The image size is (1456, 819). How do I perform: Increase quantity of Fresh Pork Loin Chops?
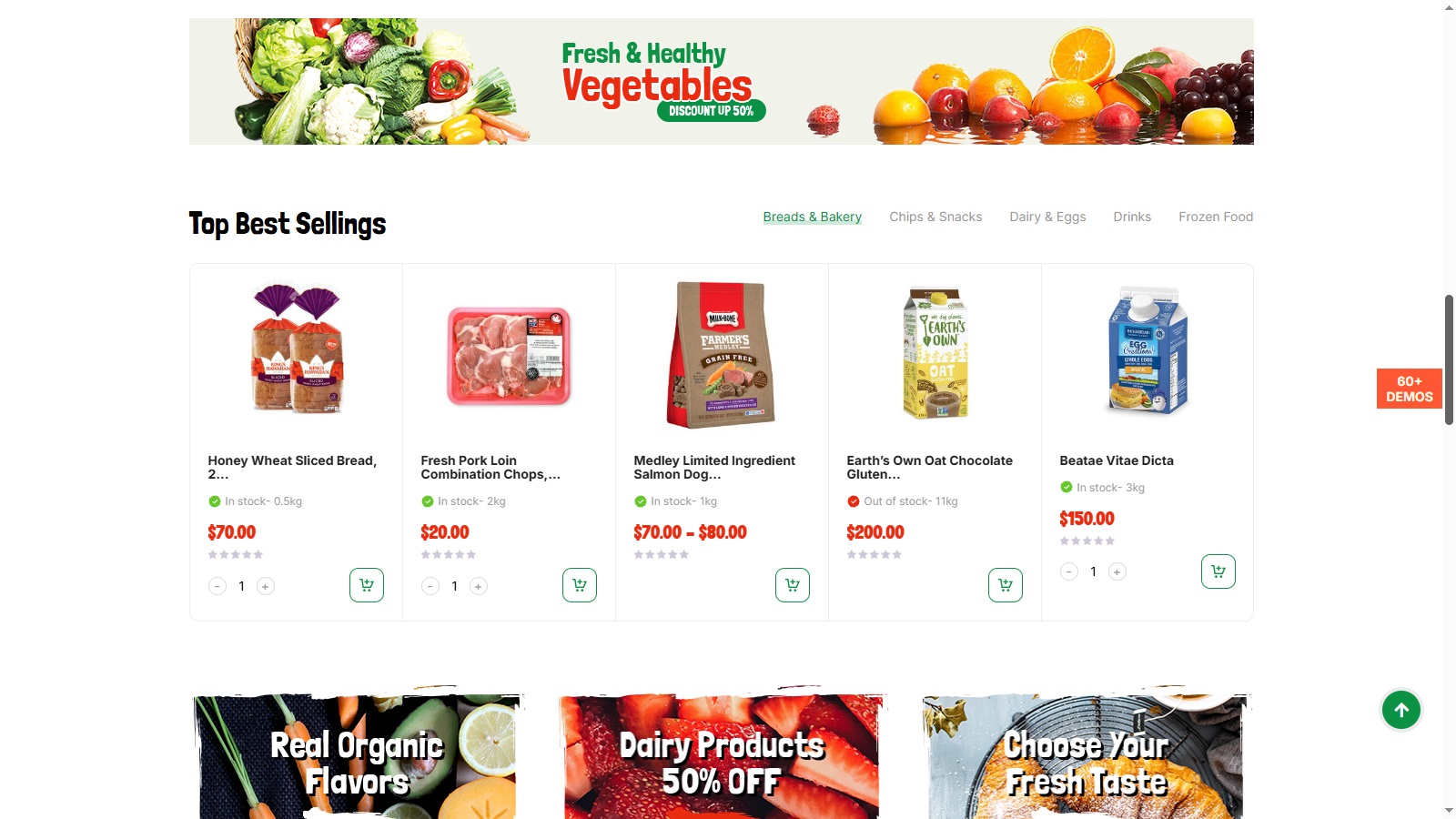[479, 586]
